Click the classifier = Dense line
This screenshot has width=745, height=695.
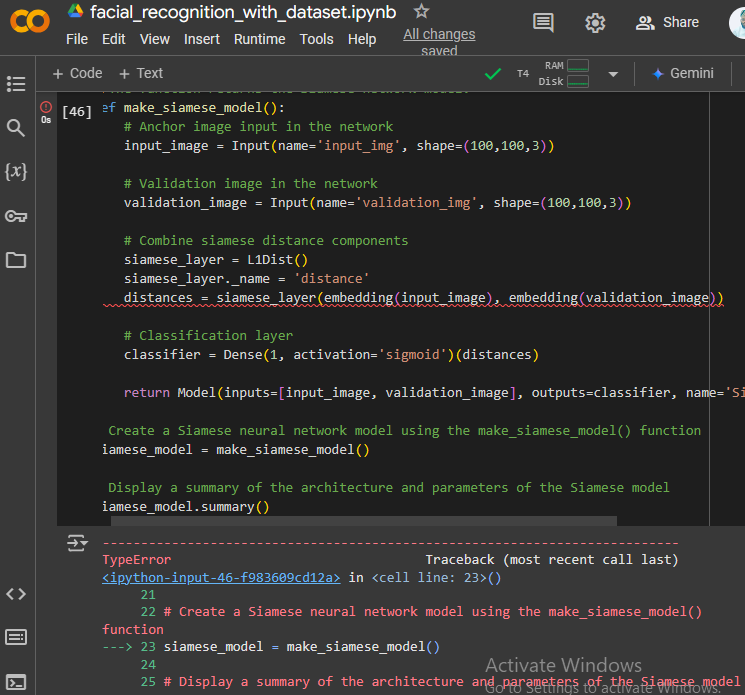pos(331,354)
